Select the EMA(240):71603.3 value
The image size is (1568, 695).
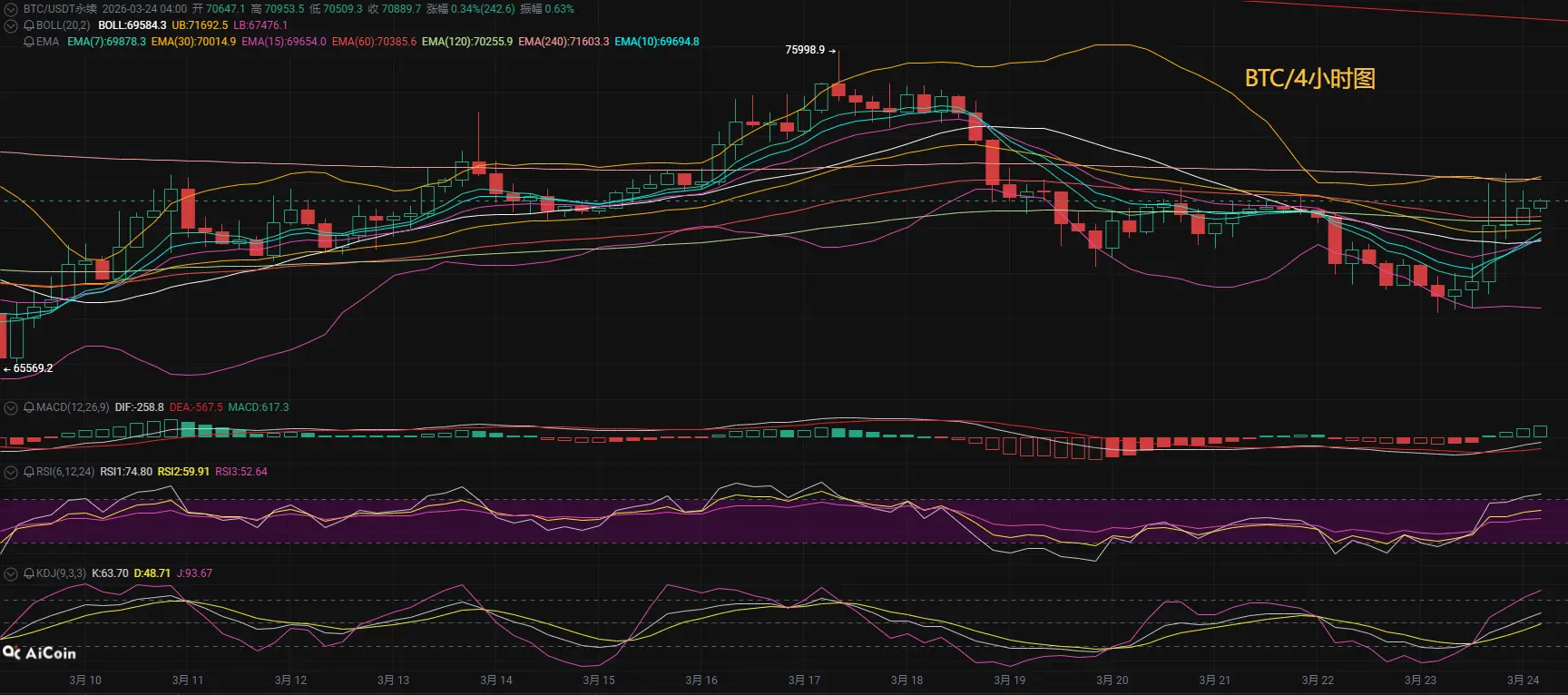(563, 42)
